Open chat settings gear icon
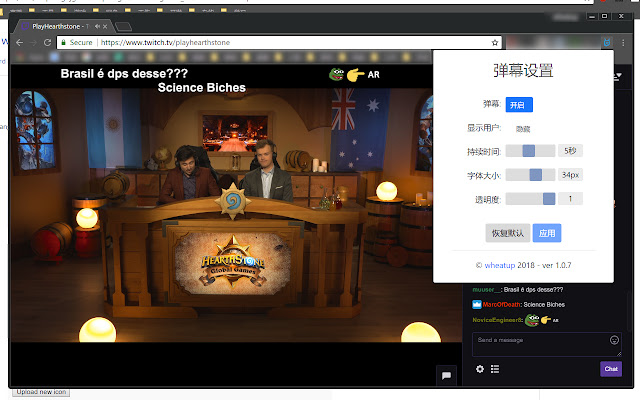This screenshot has height=400, width=640. pyautogui.click(x=480, y=369)
